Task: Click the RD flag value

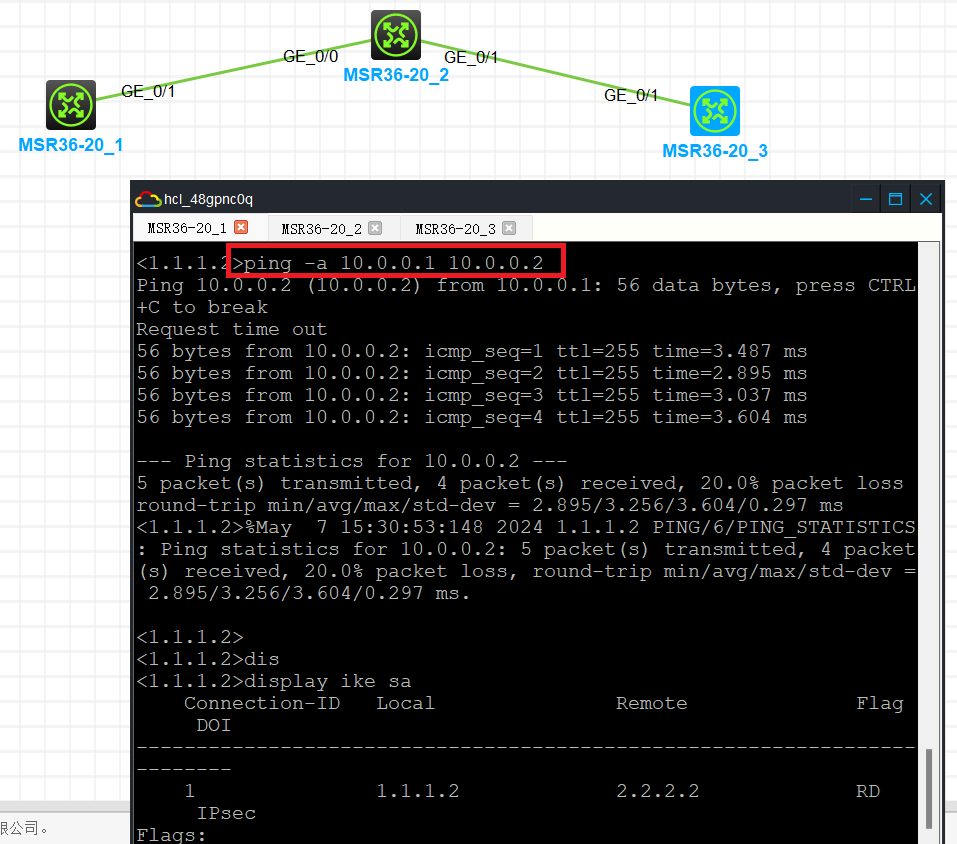Action: [x=868, y=791]
